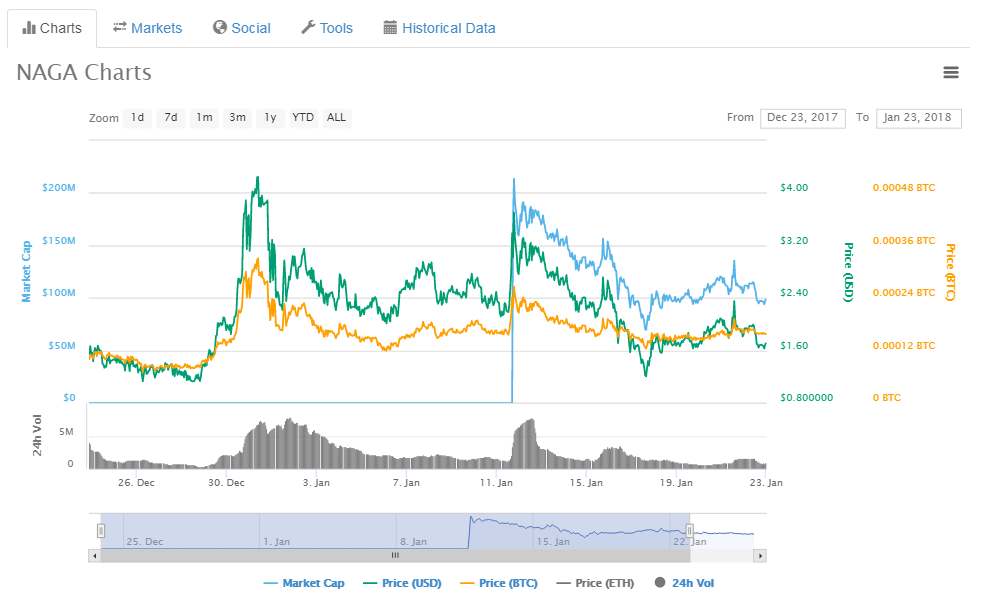
Task: Click the $100M market cap axis label
Action: click(x=59, y=293)
